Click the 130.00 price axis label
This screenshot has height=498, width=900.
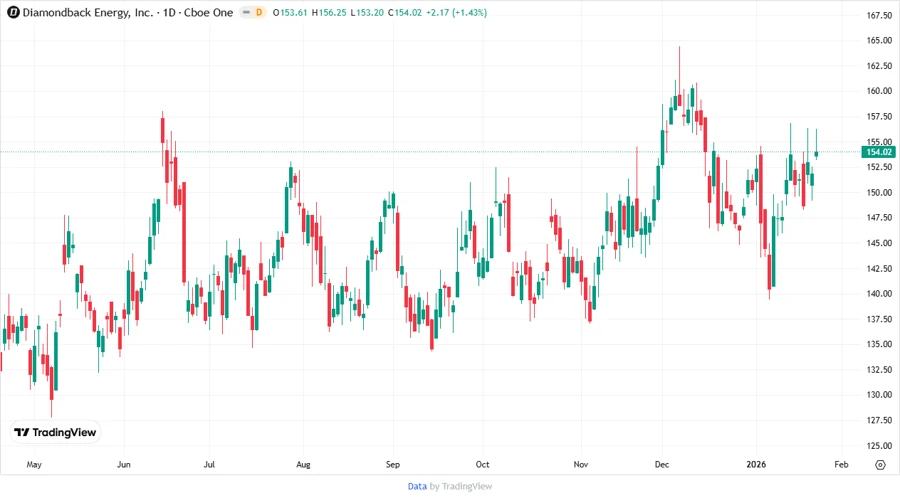(x=879, y=395)
